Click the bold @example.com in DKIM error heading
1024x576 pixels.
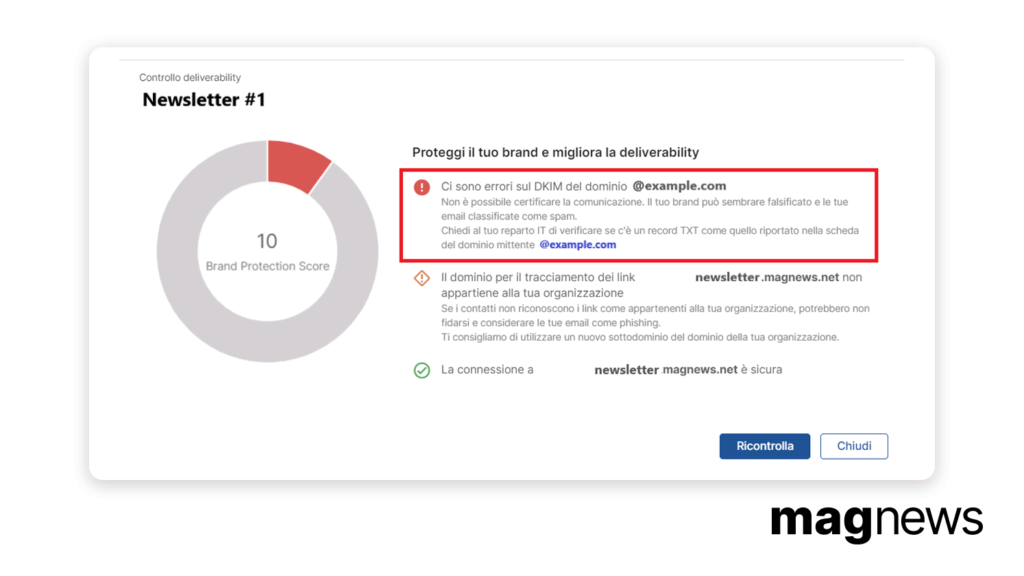pos(679,186)
